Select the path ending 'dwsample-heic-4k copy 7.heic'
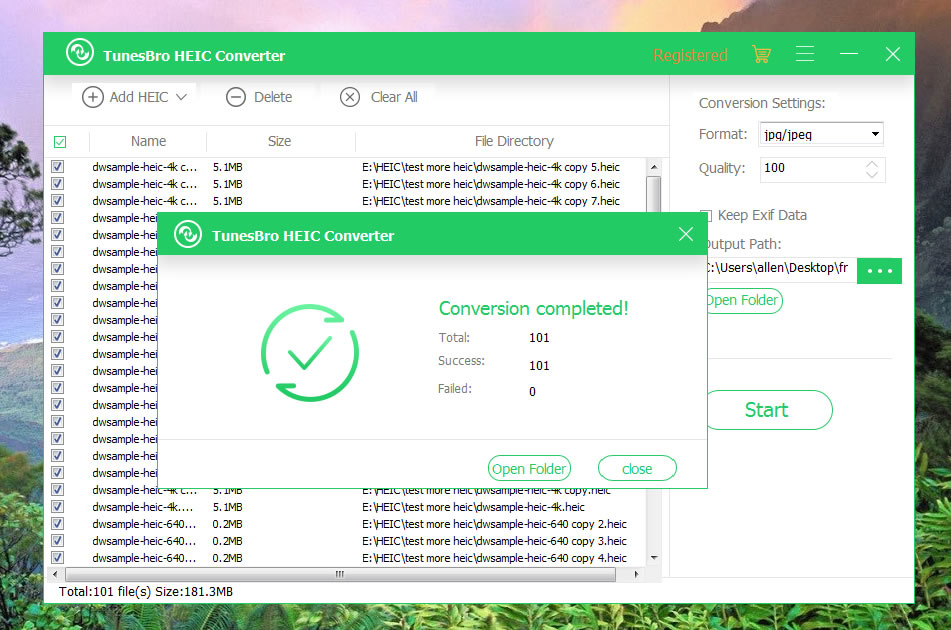This screenshot has height=630, width=951. tap(491, 201)
